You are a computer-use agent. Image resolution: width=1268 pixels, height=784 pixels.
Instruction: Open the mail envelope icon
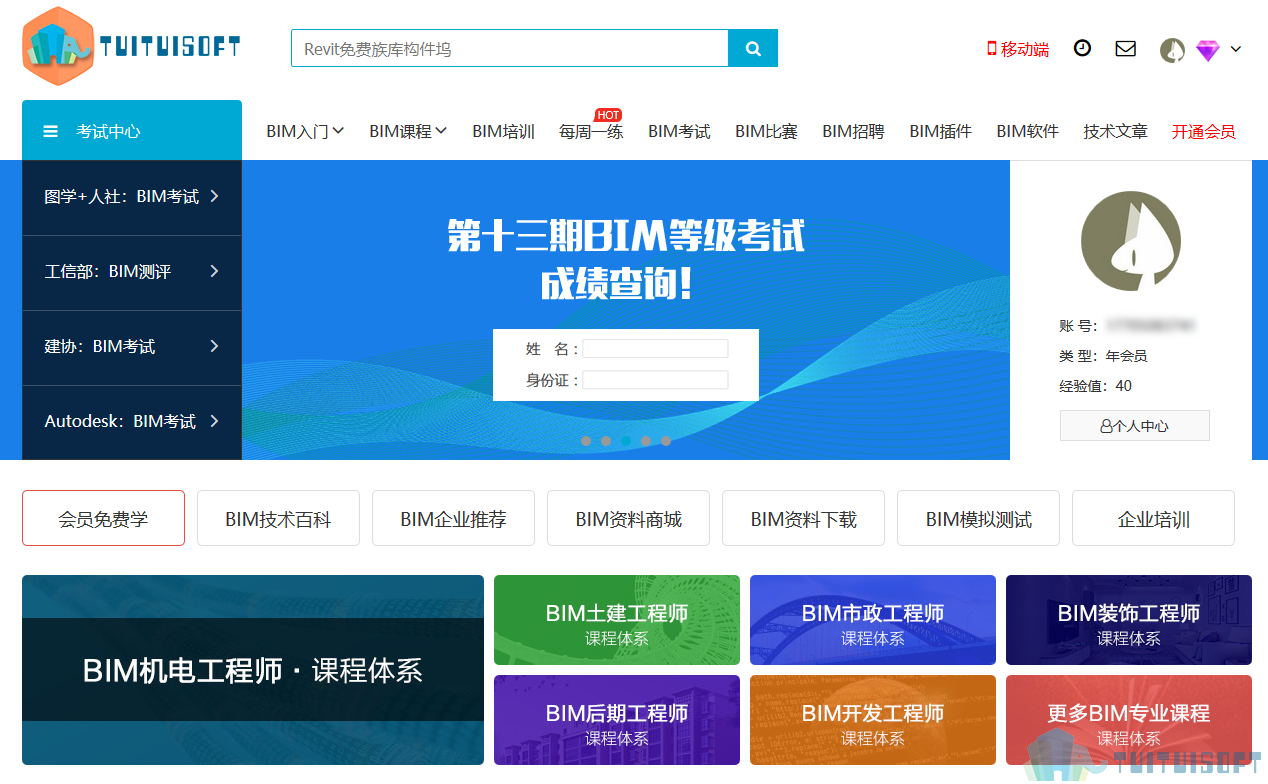pos(1126,48)
